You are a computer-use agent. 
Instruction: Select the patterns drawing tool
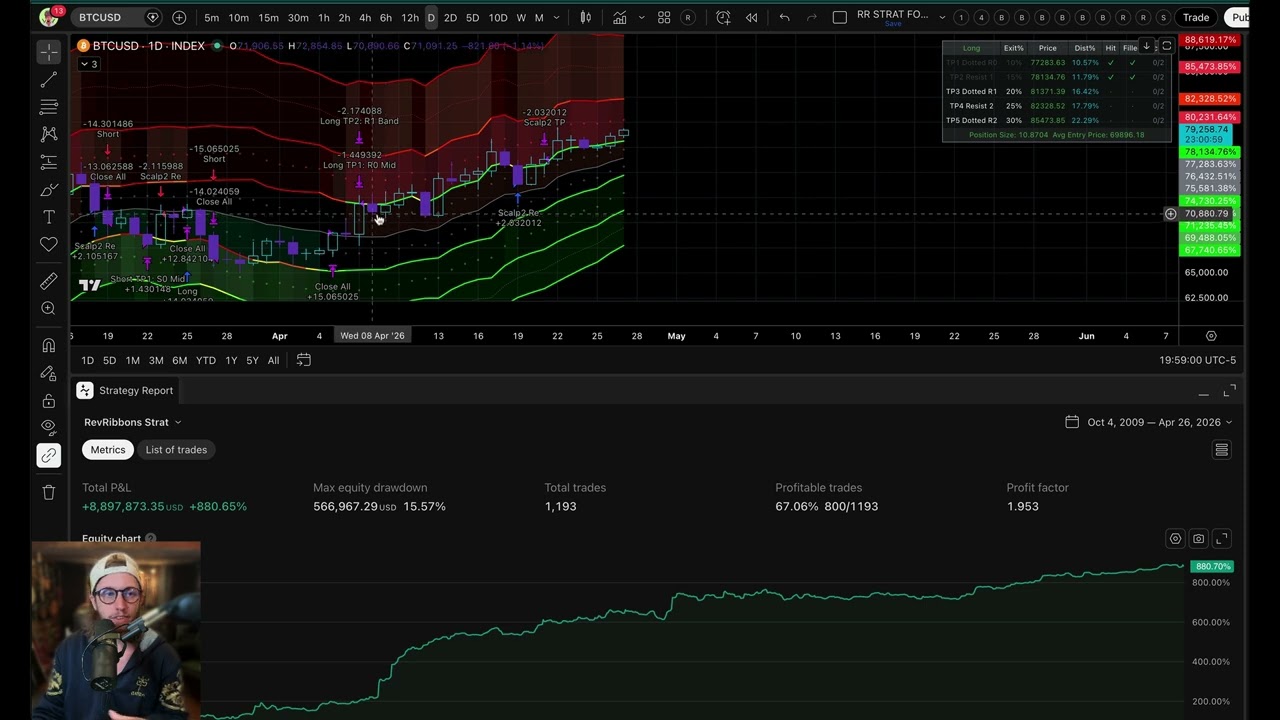pos(48,134)
